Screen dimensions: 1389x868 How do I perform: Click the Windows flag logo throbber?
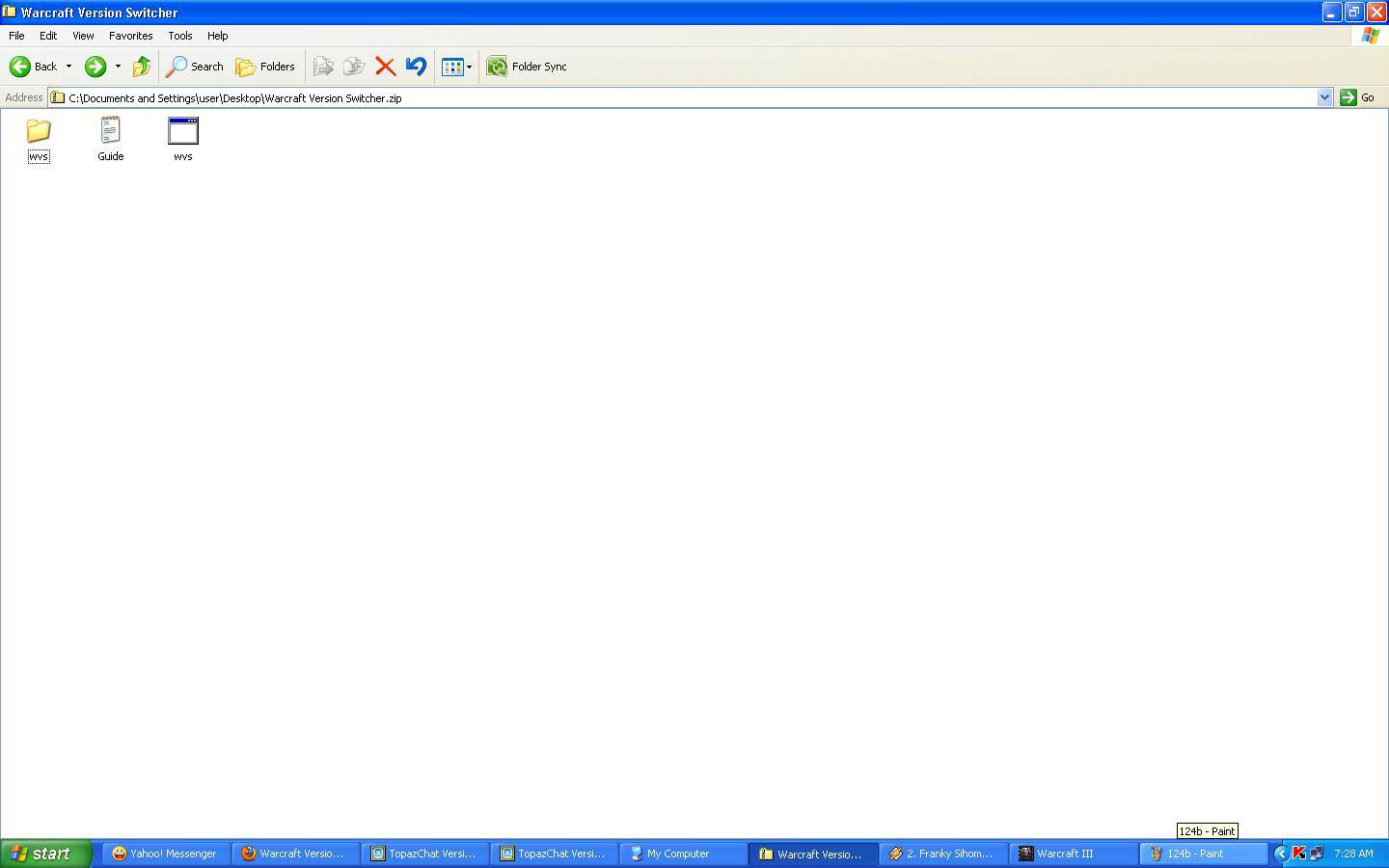pyautogui.click(x=1370, y=36)
